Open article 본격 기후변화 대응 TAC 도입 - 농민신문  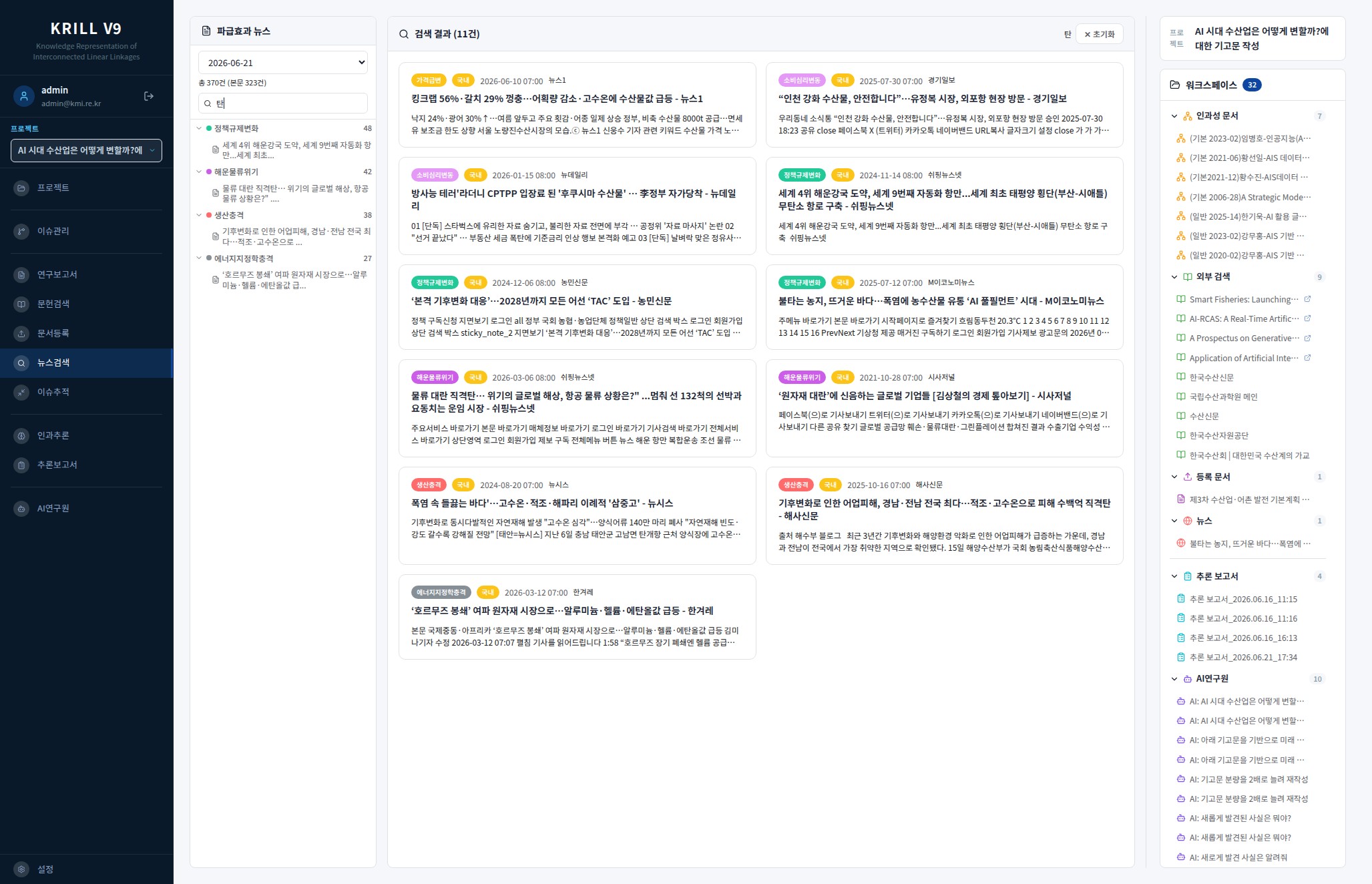click(x=541, y=301)
